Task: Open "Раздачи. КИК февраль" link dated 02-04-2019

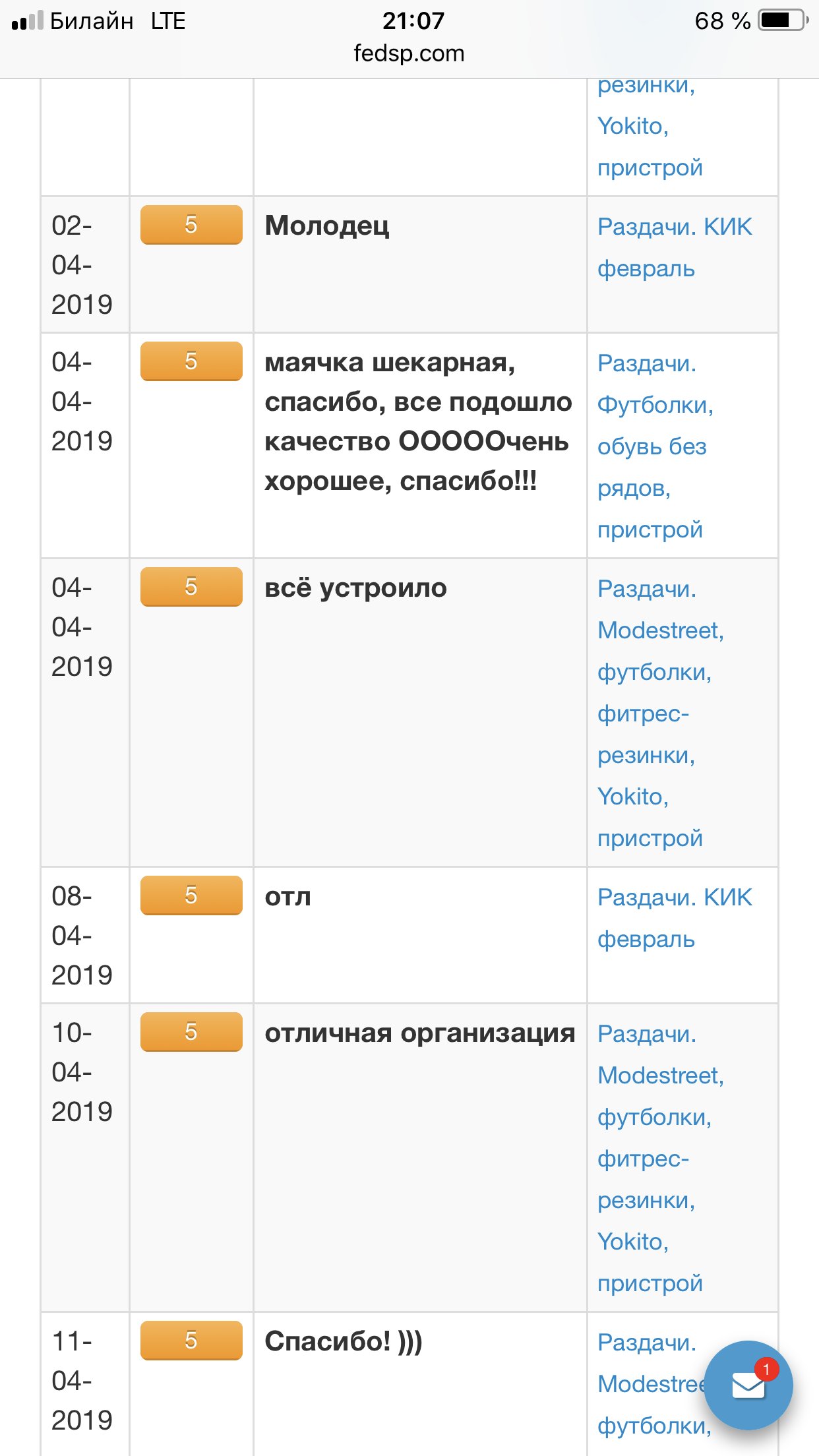Action: click(x=674, y=247)
